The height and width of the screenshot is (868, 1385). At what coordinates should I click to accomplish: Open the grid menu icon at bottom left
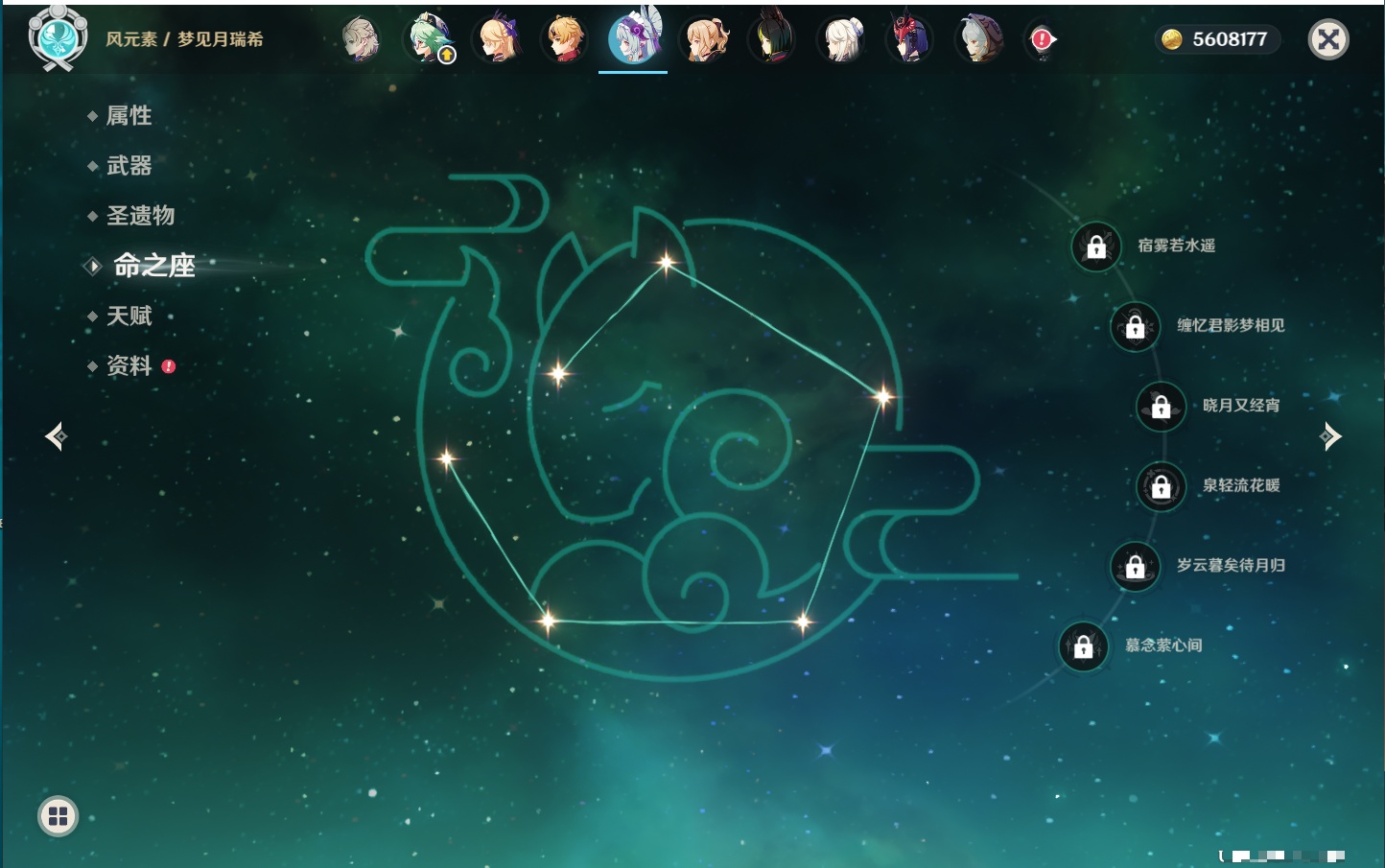pos(58,816)
